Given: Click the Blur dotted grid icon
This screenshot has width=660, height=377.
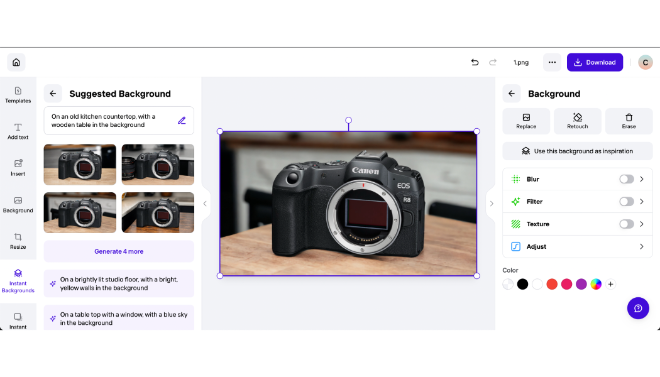Looking at the screenshot, I should click(x=516, y=179).
